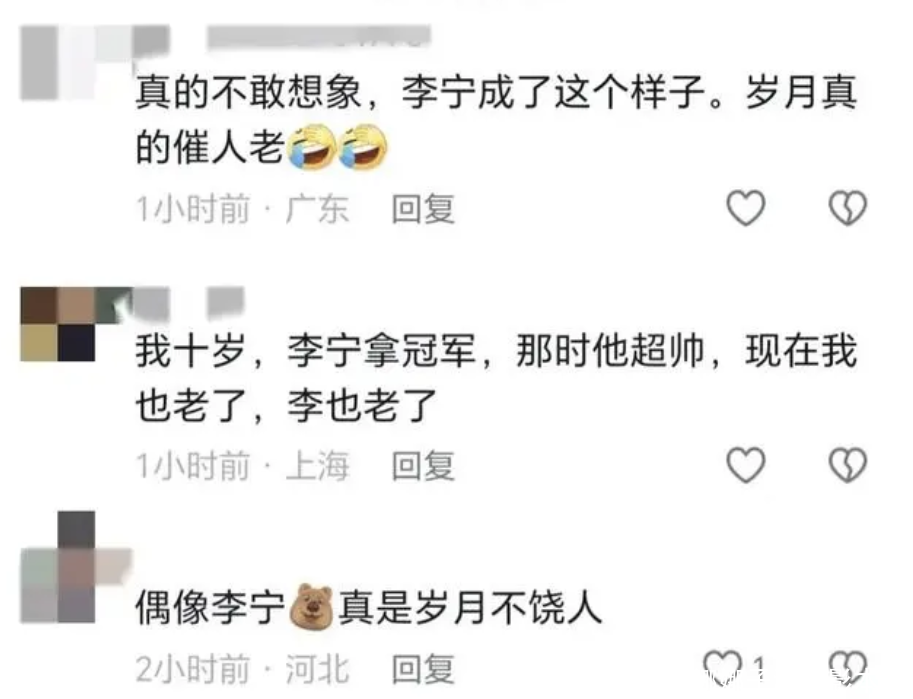
Task: Dislike the Shanghai comment with broken heart
Action: click(x=847, y=465)
